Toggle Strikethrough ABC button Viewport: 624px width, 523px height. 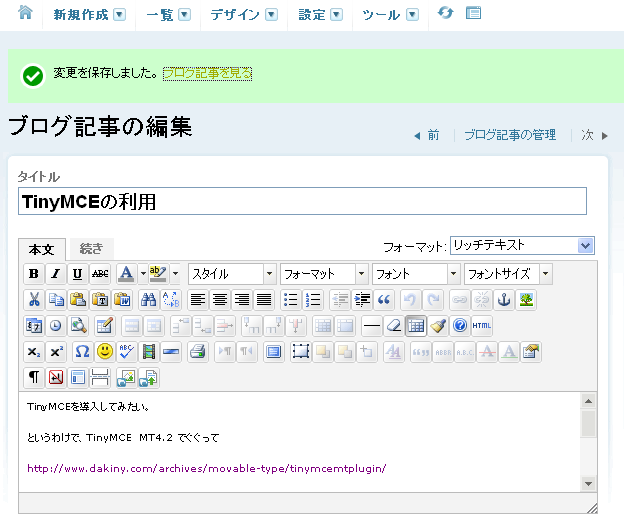[x=100, y=274]
